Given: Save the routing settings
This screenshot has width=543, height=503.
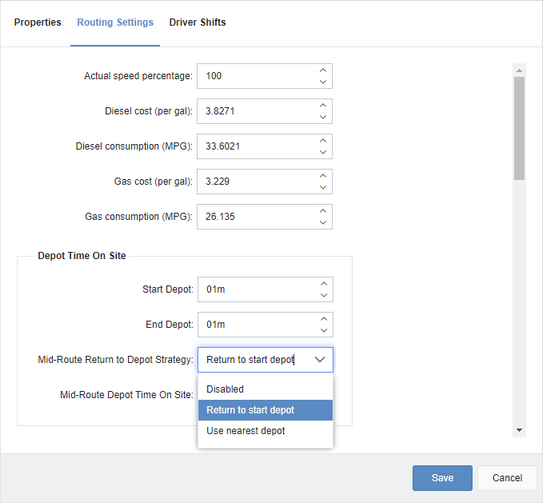Looking at the screenshot, I should click(x=442, y=478).
